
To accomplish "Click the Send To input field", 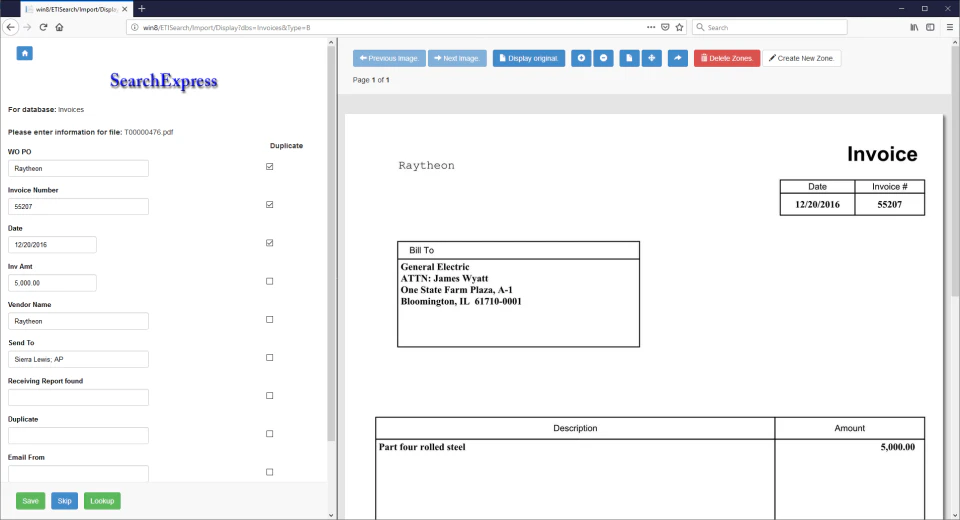I will click(x=78, y=359).
